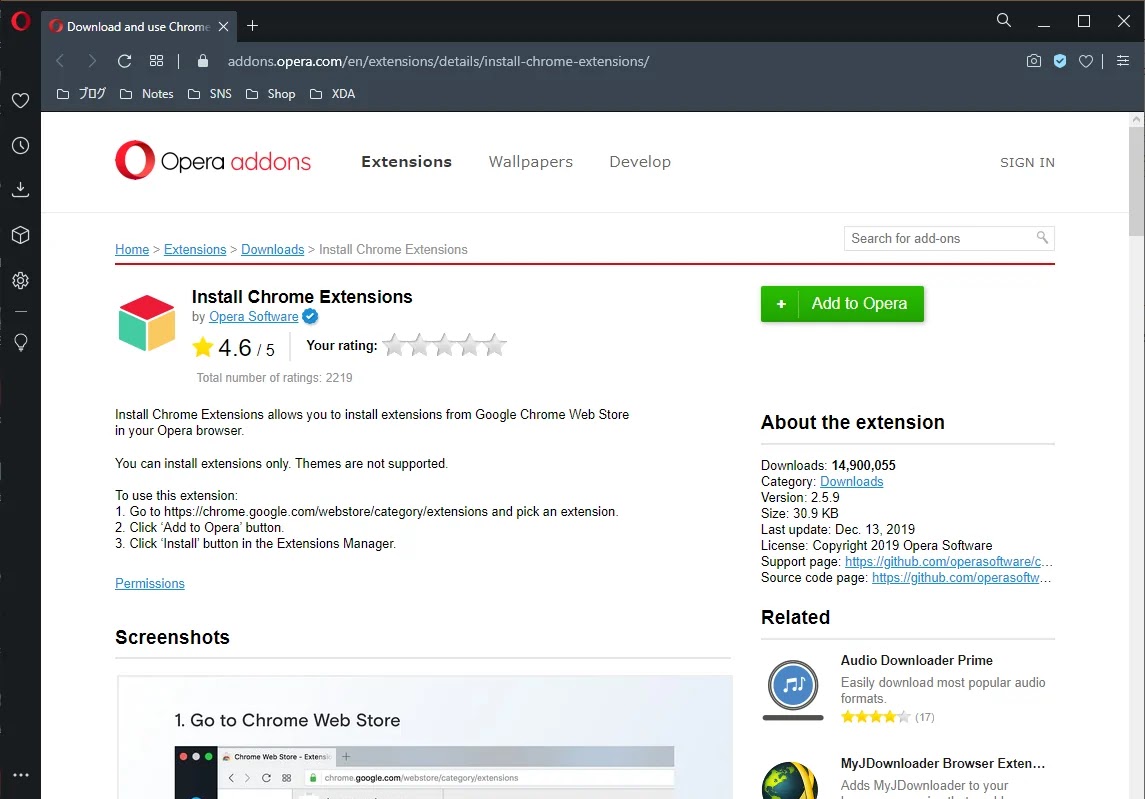
Task: Go to Downloads breadcrumb link
Action: [x=272, y=249]
